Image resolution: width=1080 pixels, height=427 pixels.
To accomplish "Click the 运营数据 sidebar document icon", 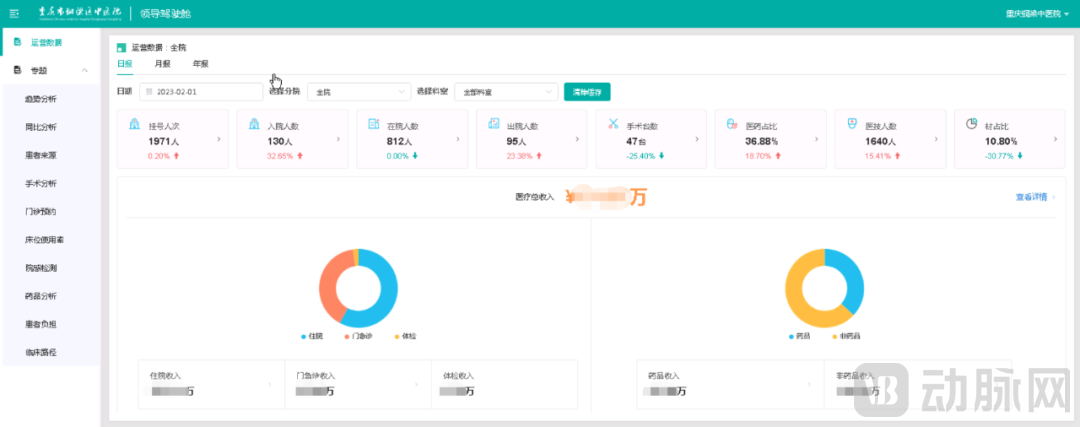I will (17, 42).
